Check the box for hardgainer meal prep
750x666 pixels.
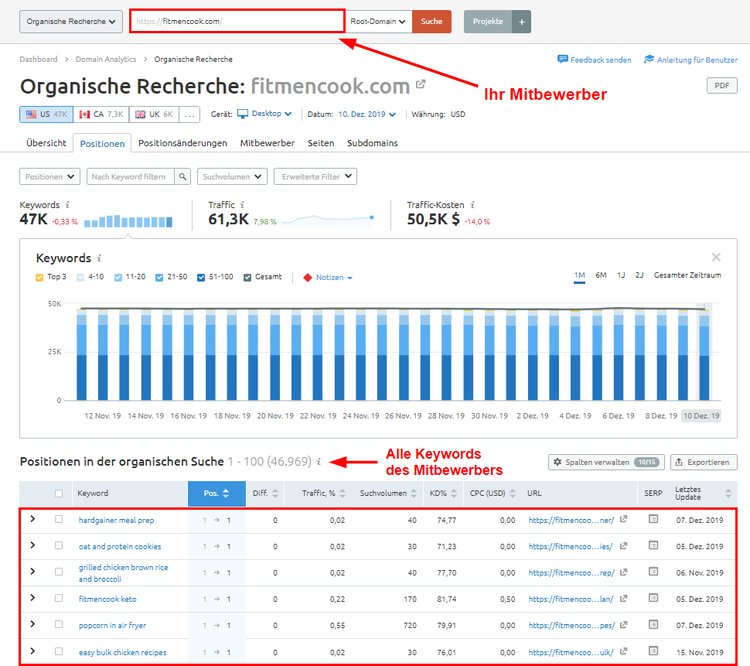[59, 519]
